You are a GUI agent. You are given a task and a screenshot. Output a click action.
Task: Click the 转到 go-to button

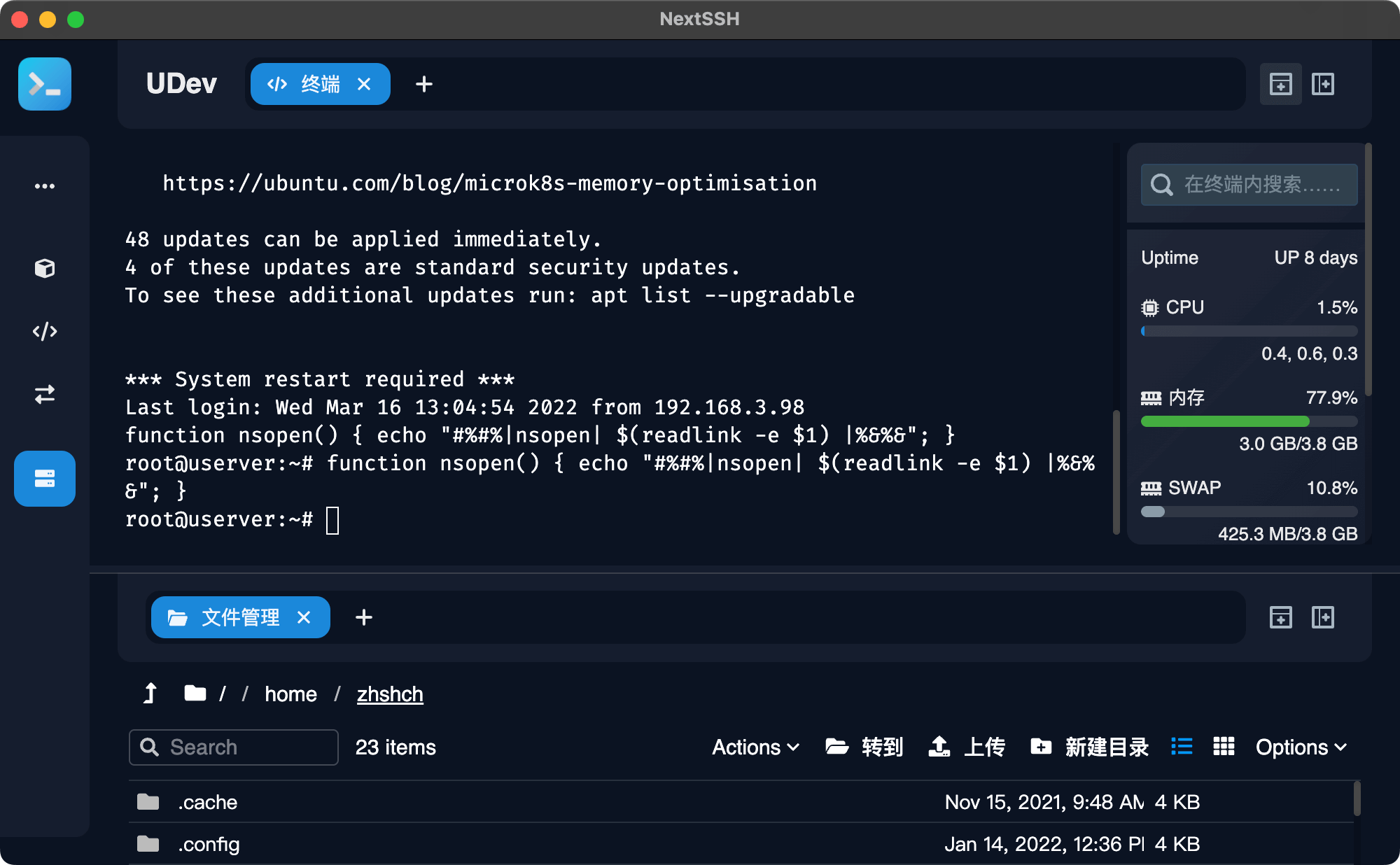click(864, 747)
